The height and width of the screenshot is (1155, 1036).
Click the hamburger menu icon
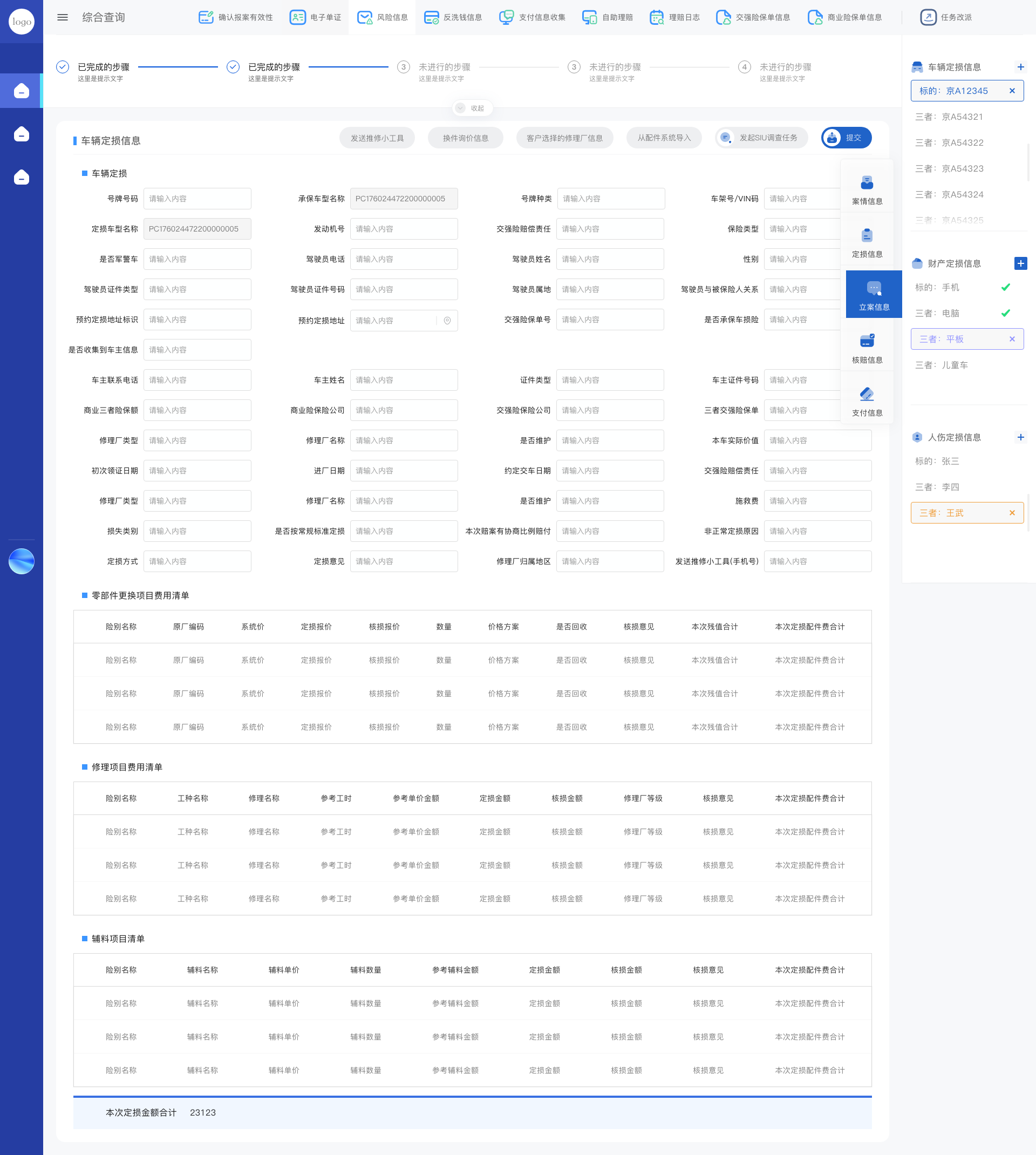pos(63,17)
